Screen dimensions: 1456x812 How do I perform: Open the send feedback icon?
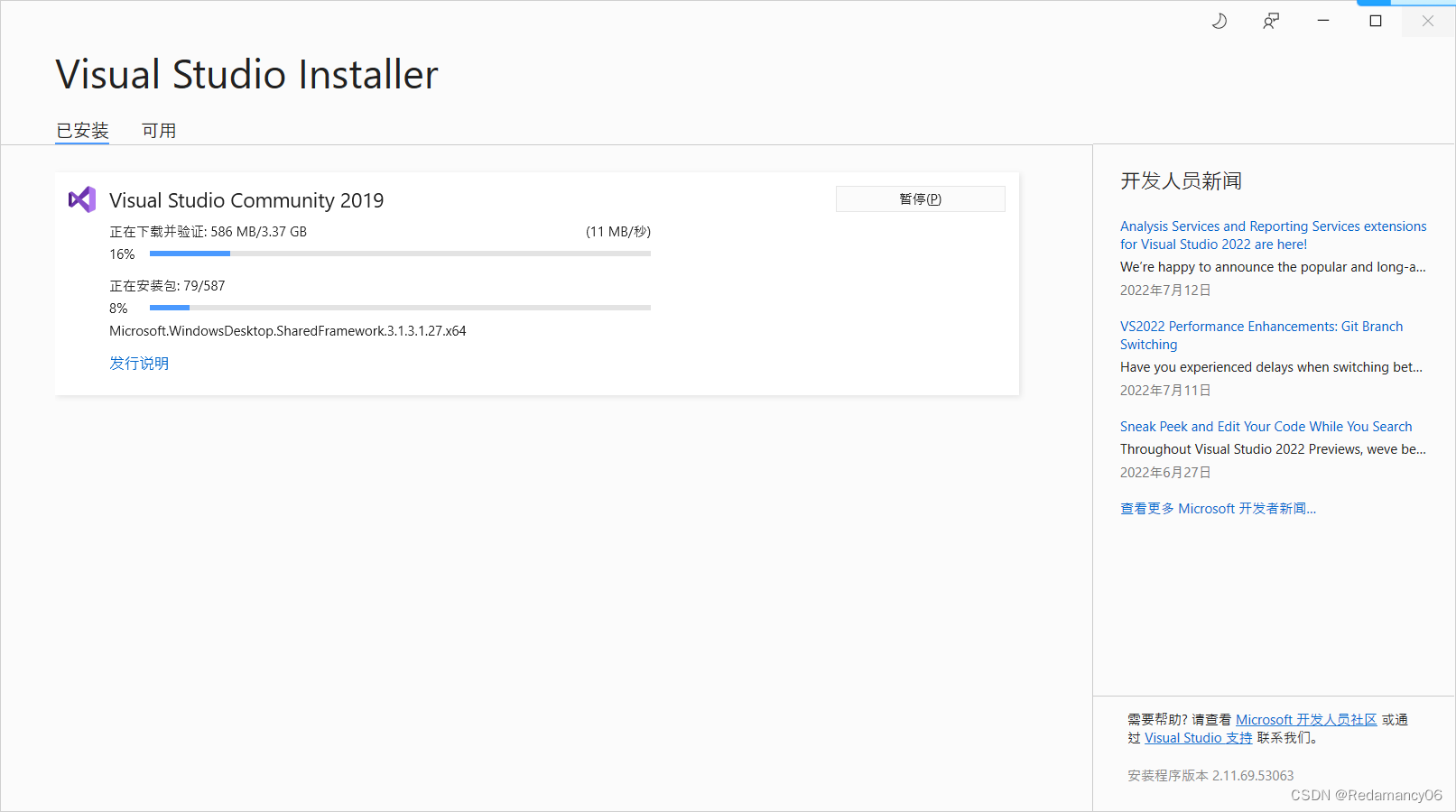tap(1271, 21)
